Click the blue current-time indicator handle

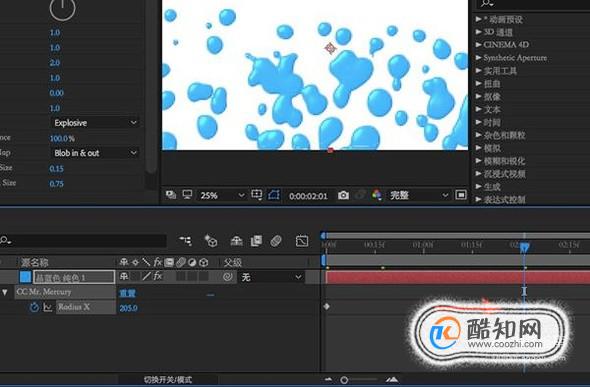(525, 247)
